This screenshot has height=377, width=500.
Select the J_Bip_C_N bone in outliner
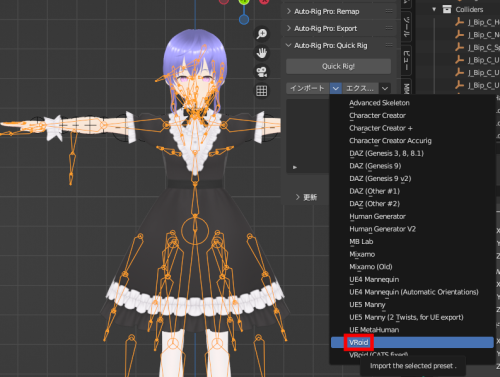coord(483,35)
